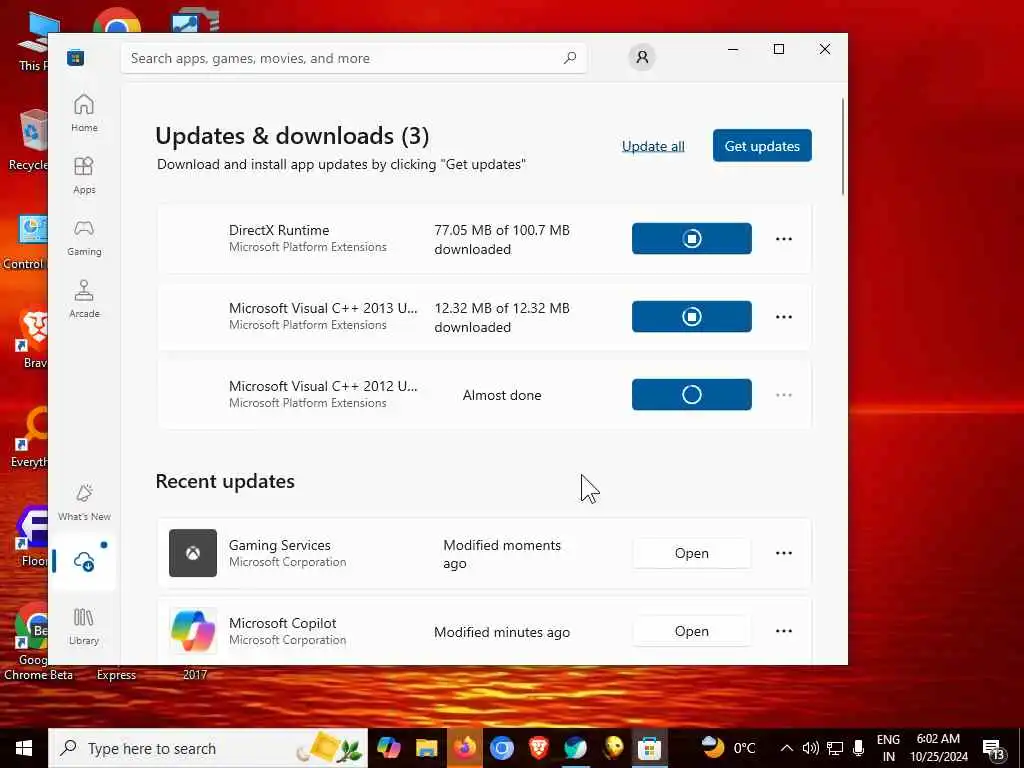
Task: Click the Visual C++ 2012 progress button
Action: tap(692, 394)
